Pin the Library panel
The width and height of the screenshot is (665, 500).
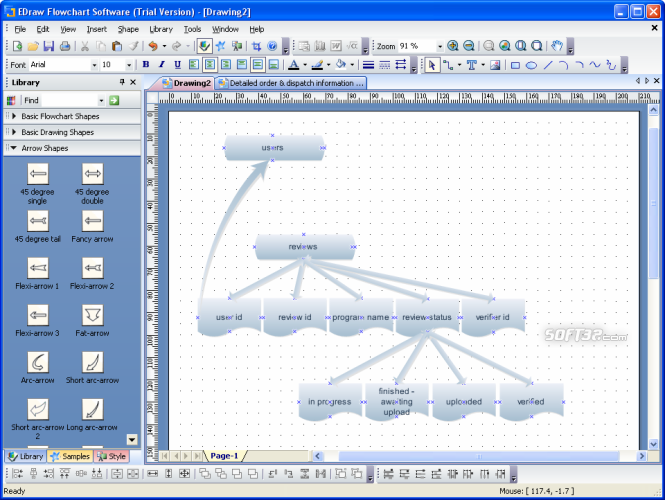(122, 82)
